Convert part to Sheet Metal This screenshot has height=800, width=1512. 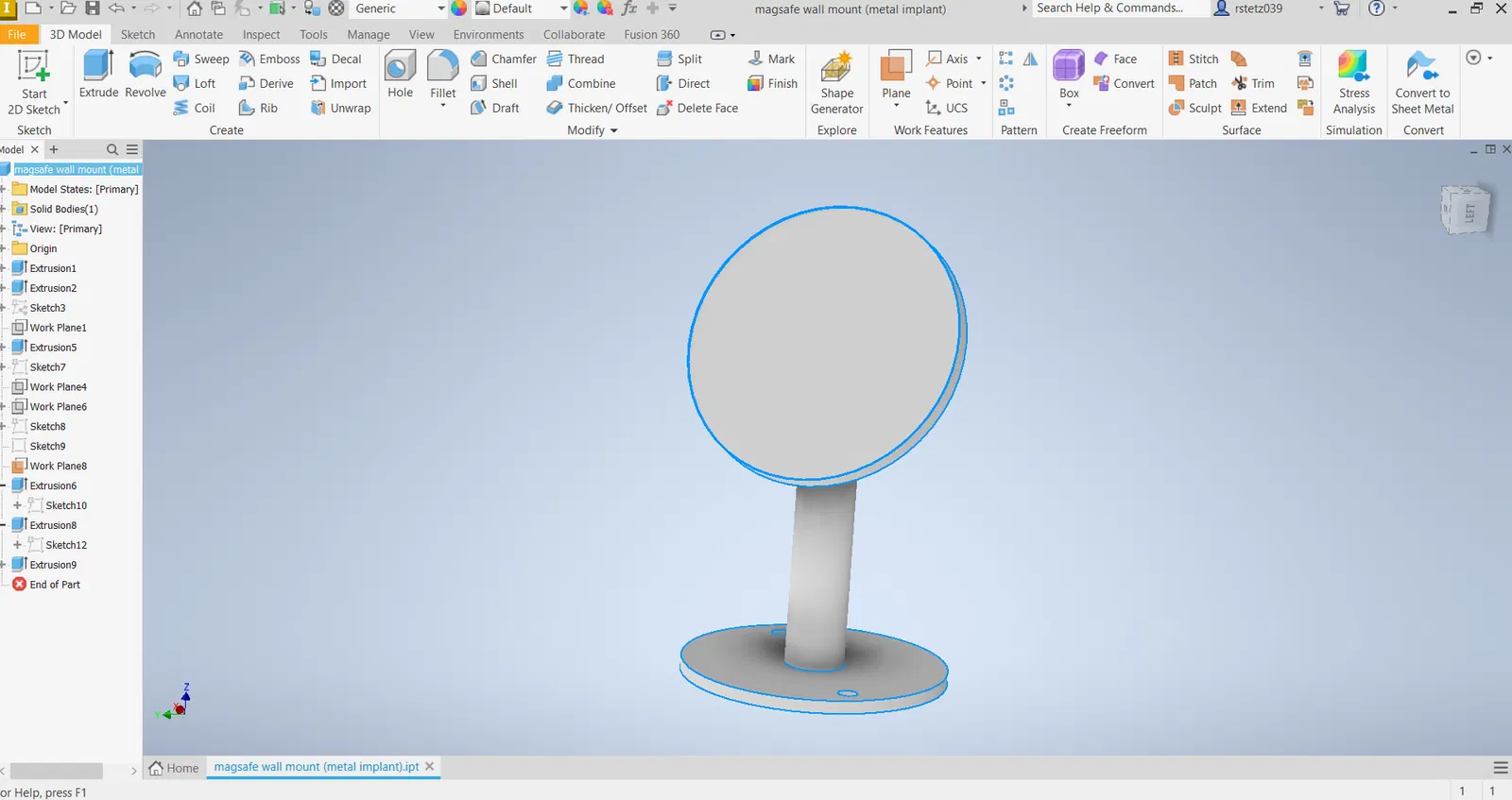[x=1422, y=83]
